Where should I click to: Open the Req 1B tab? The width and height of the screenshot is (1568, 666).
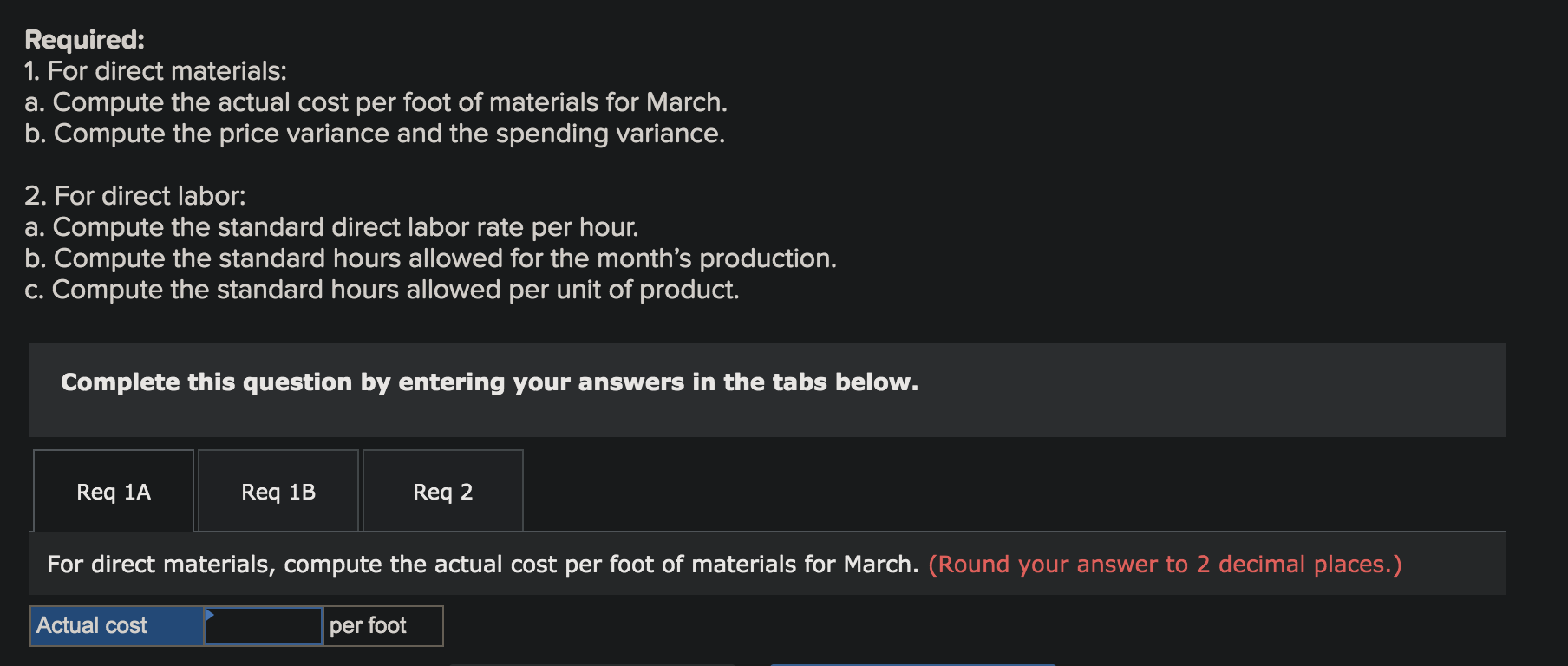[278, 492]
